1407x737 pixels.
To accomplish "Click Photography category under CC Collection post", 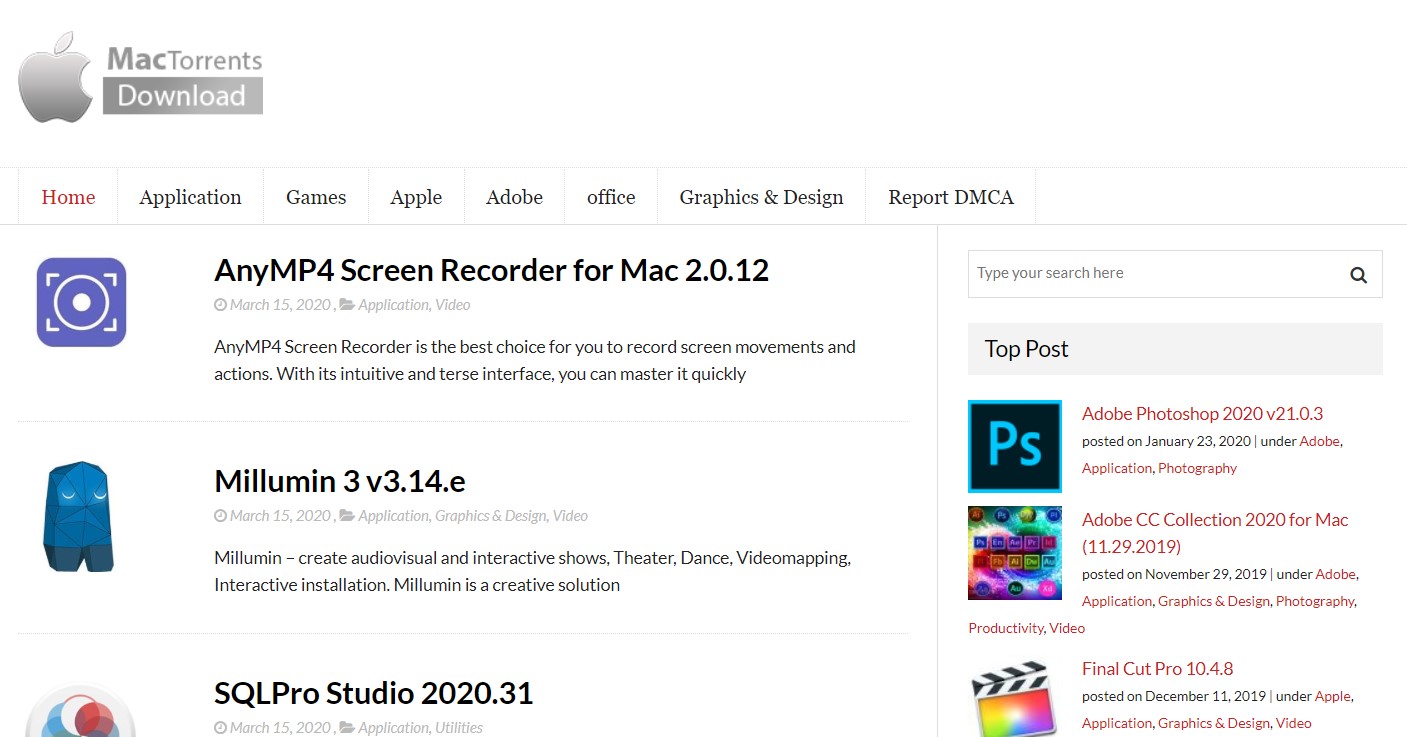I will click(1315, 601).
